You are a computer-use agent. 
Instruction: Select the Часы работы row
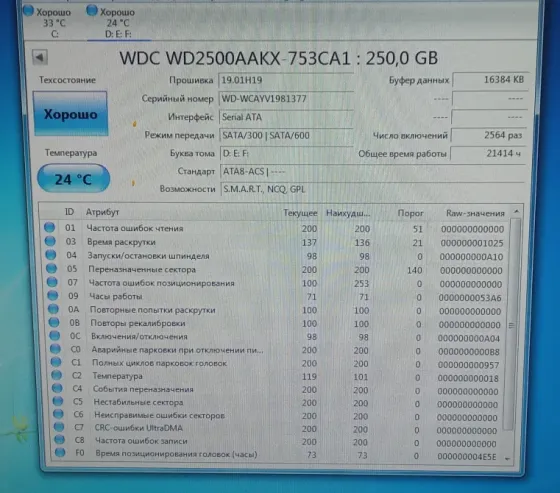275,297
